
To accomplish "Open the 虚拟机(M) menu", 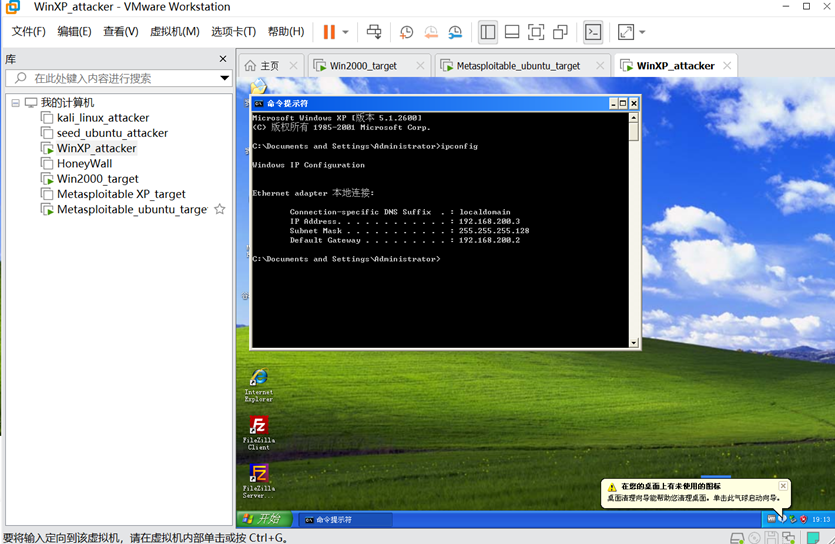I will pyautogui.click(x=175, y=32).
